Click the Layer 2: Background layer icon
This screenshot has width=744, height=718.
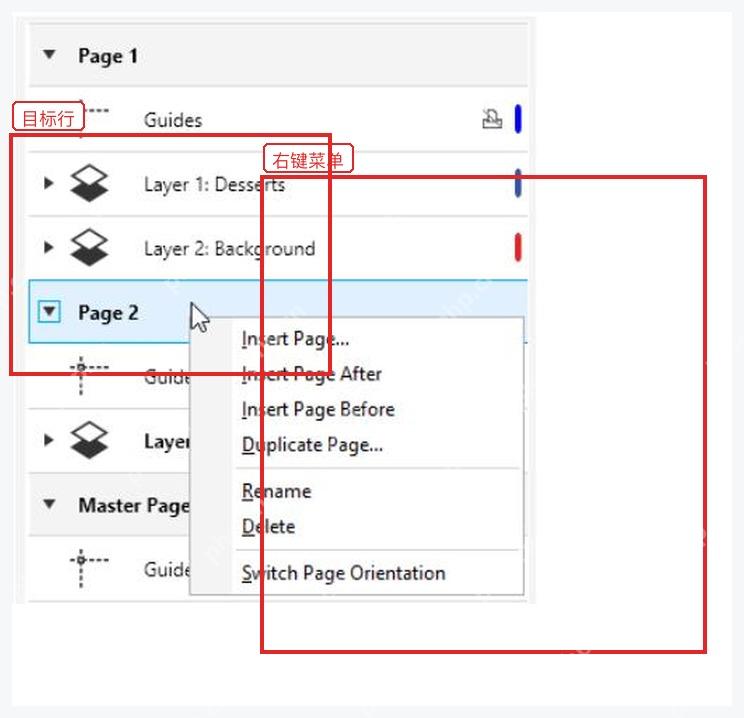click(89, 247)
